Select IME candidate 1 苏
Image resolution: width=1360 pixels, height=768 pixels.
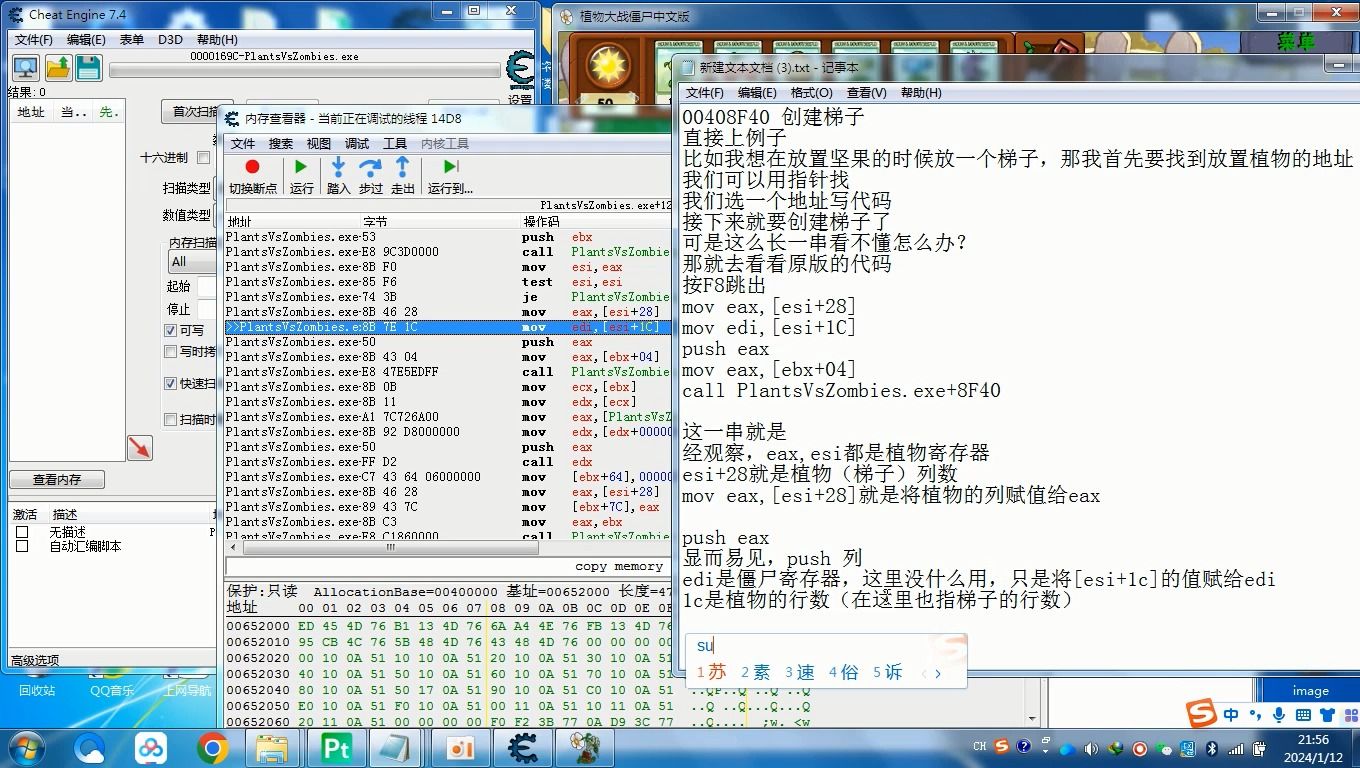(712, 673)
